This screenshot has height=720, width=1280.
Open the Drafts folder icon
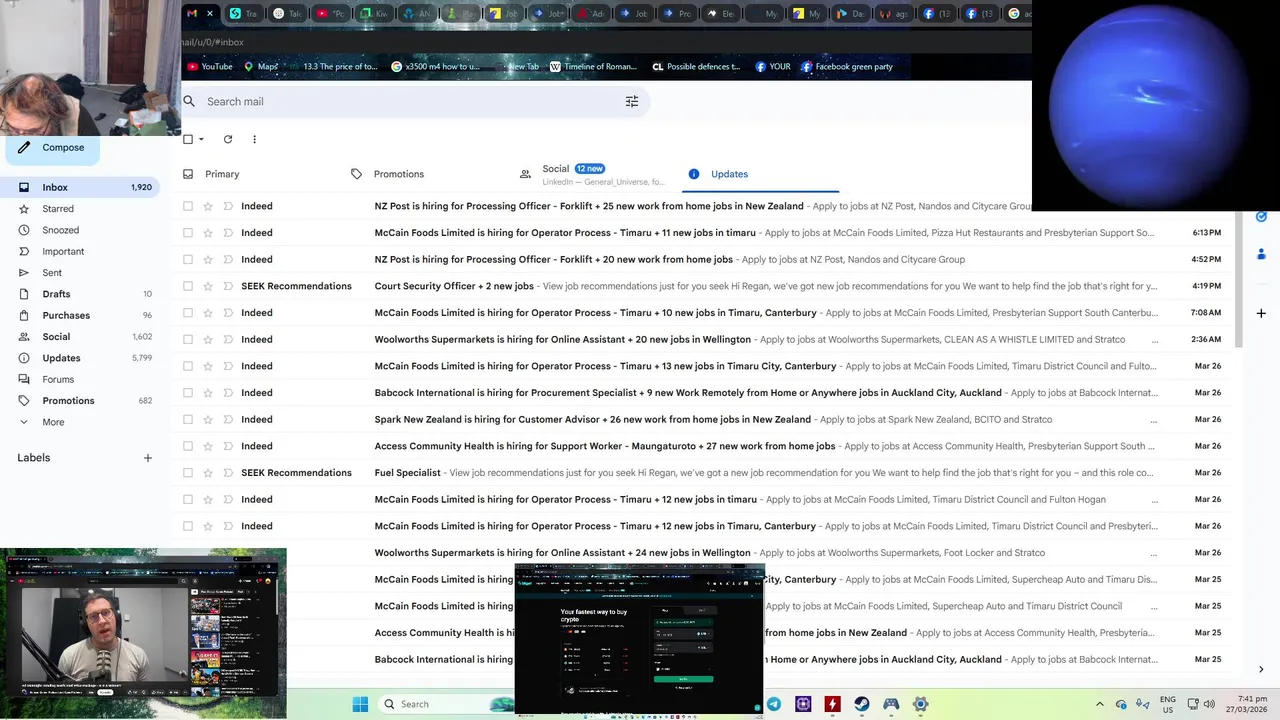[x=24, y=294]
